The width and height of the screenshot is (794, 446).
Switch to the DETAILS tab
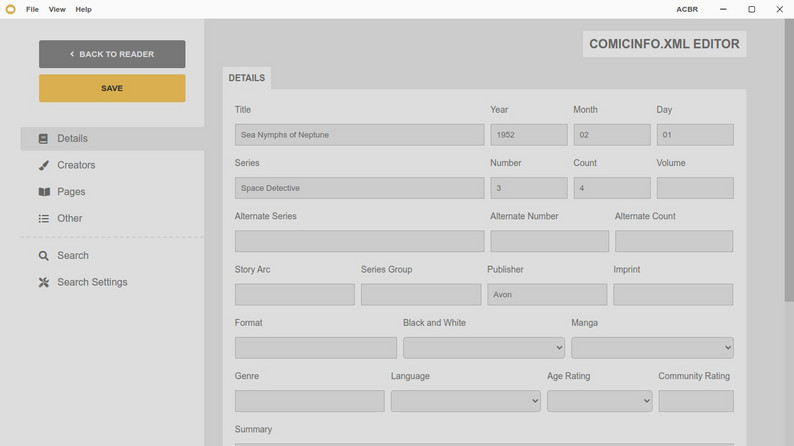pos(247,78)
